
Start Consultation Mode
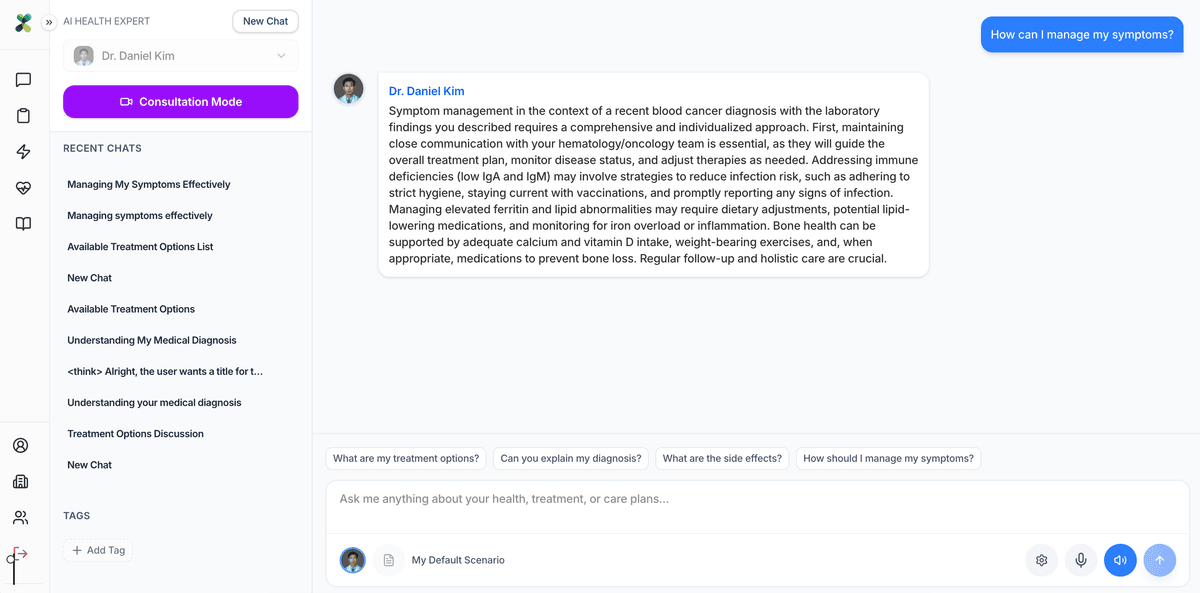180,102
